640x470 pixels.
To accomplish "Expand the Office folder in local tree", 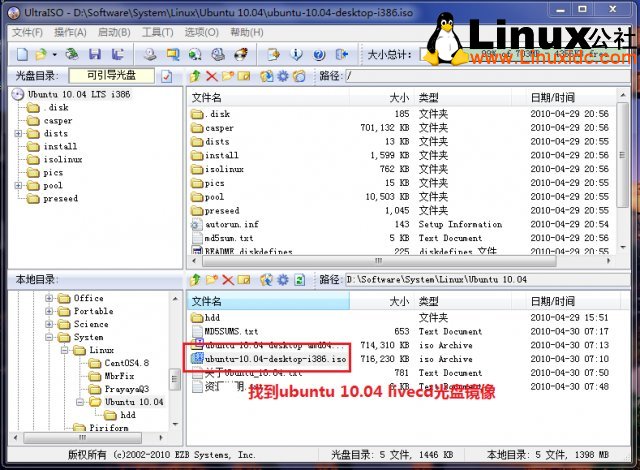I will (49, 298).
